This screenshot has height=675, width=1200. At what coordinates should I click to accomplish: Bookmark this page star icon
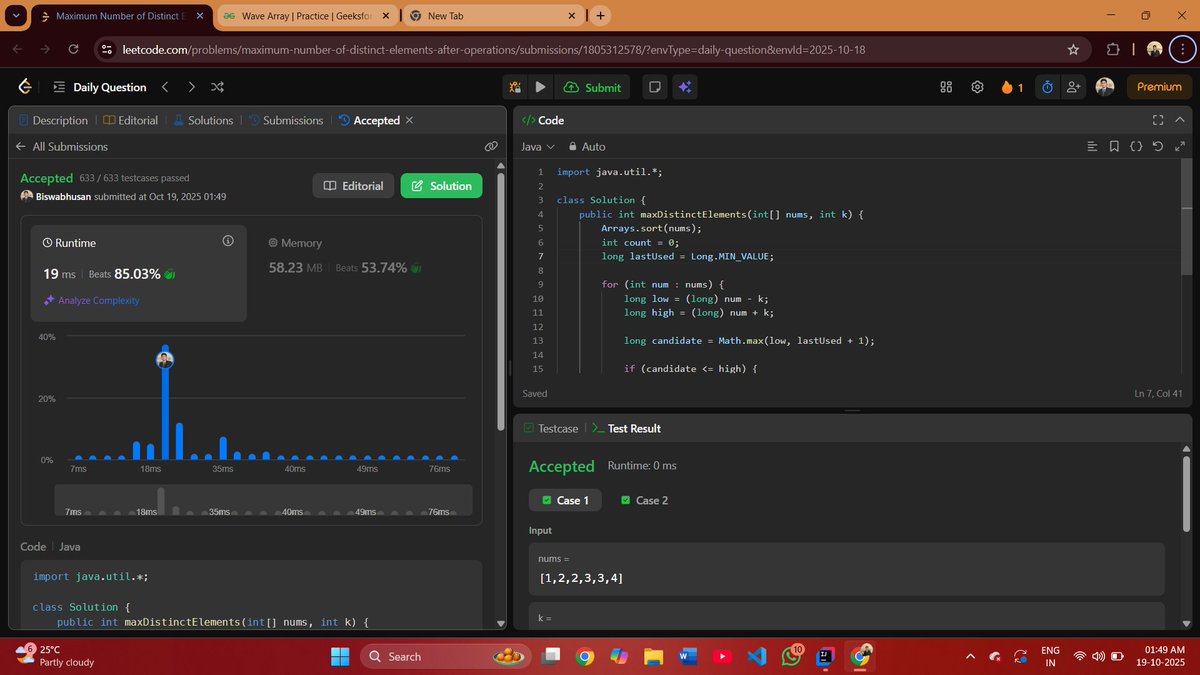[1073, 49]
